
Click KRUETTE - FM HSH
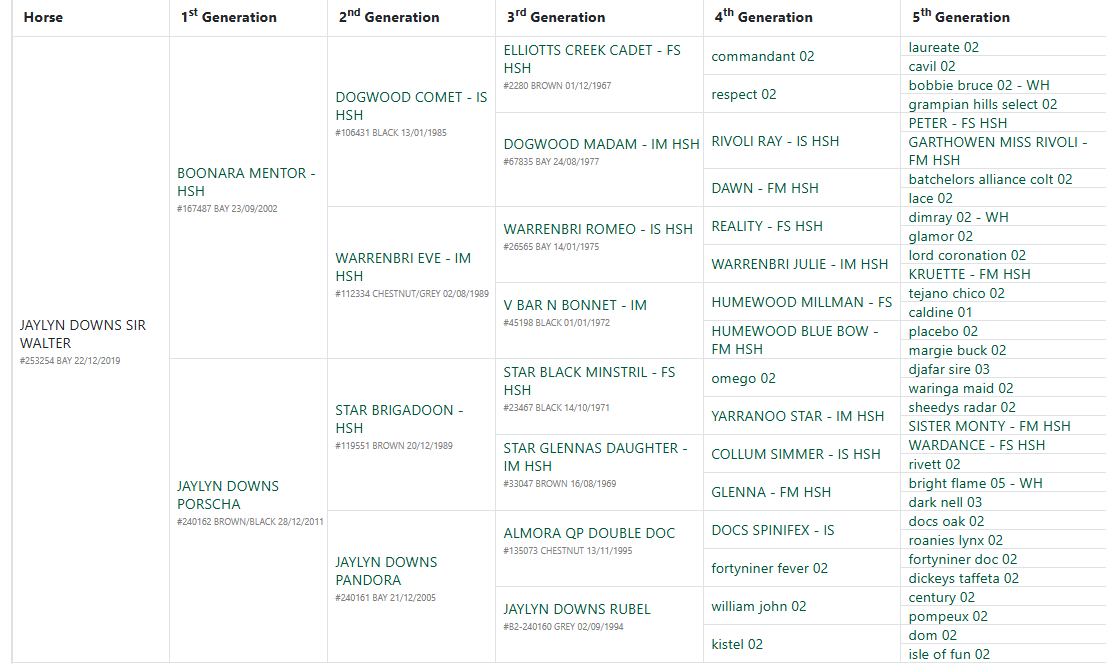pos(969,274)
